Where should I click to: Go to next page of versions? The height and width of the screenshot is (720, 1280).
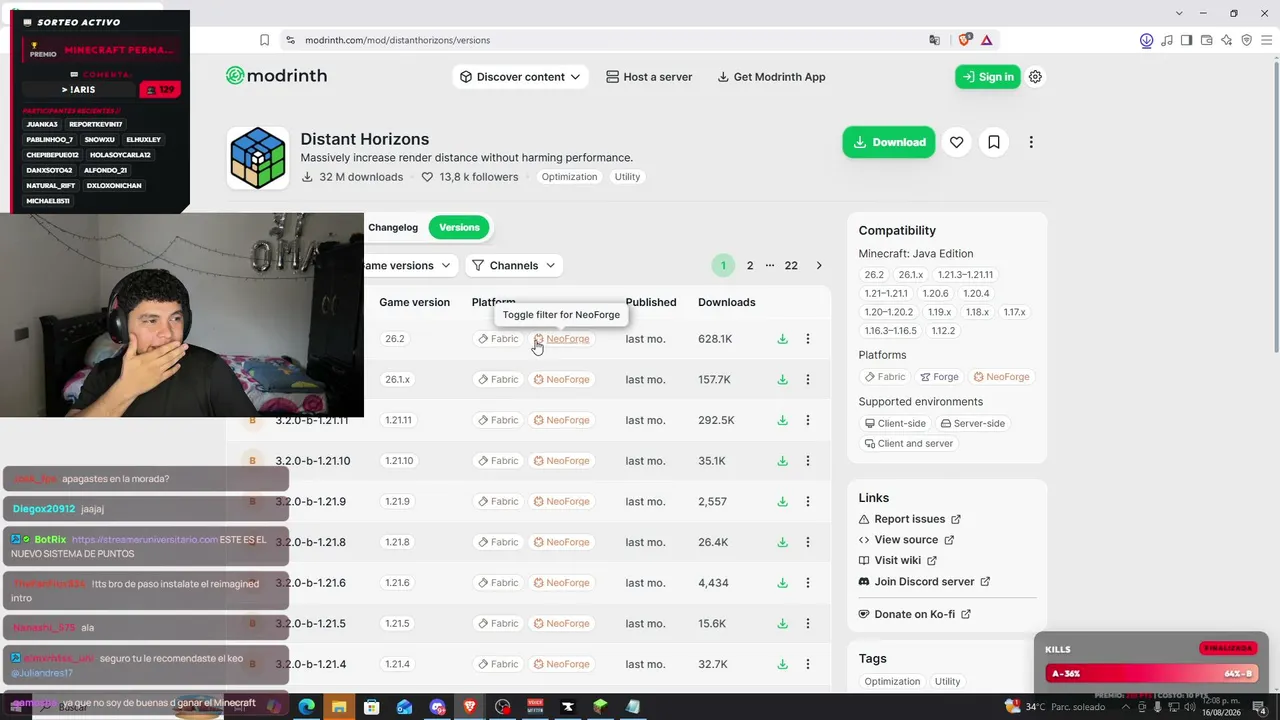click(819, 266)
